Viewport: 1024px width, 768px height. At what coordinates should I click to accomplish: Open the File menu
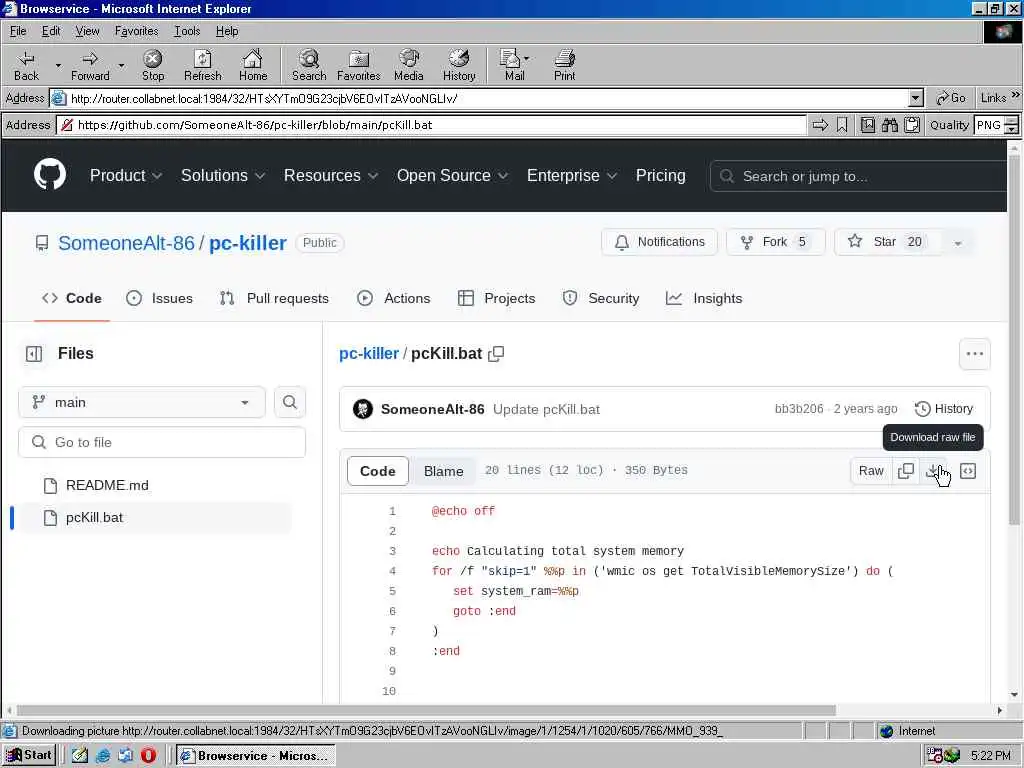18,31
